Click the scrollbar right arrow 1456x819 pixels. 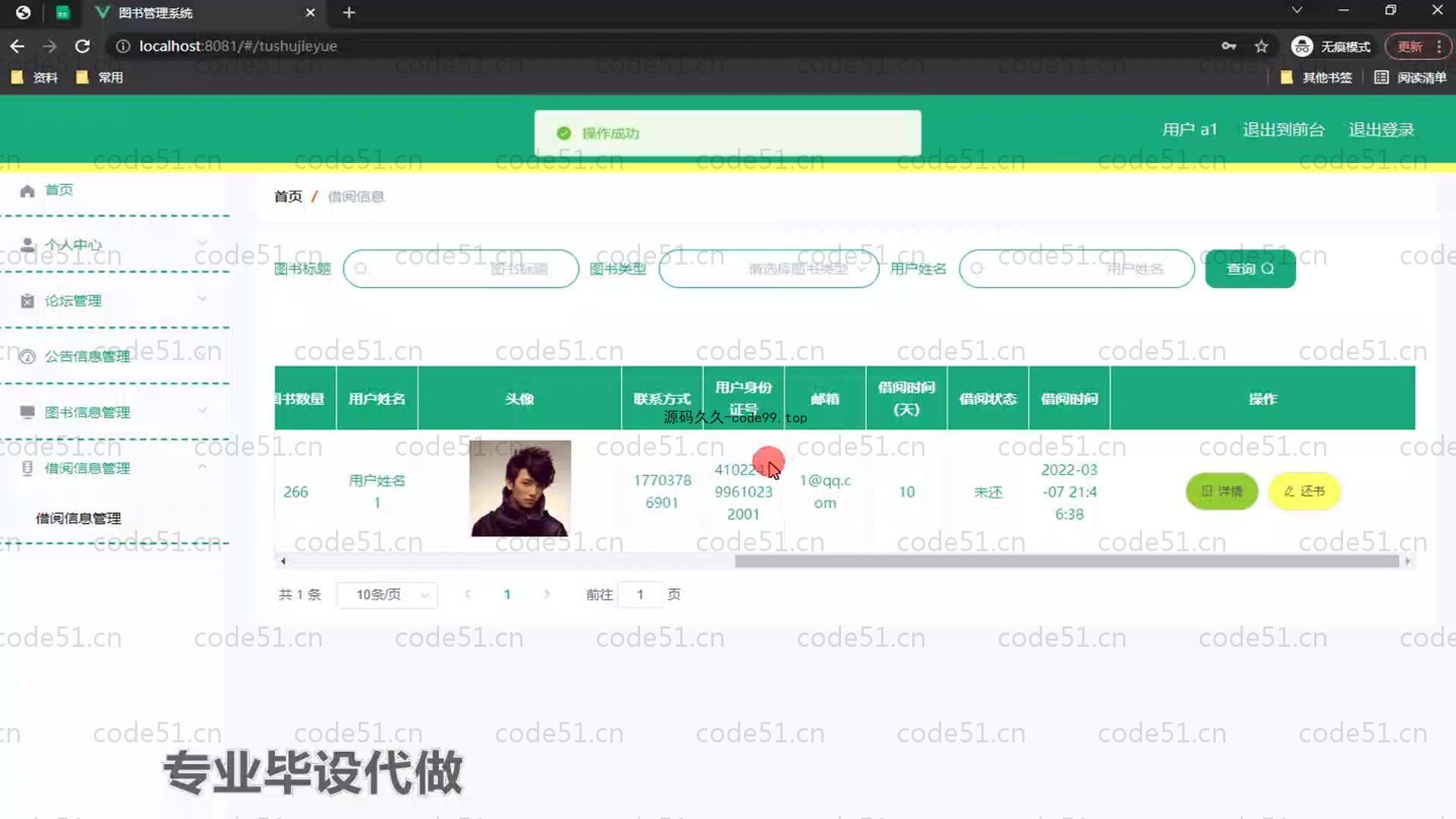pyautogui.click(x=1407, y=562)
